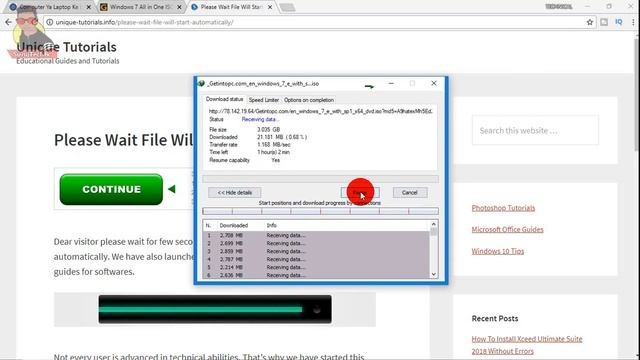640x360 pixels.
Task: Open a new browser tab
Action: [287, 7]
